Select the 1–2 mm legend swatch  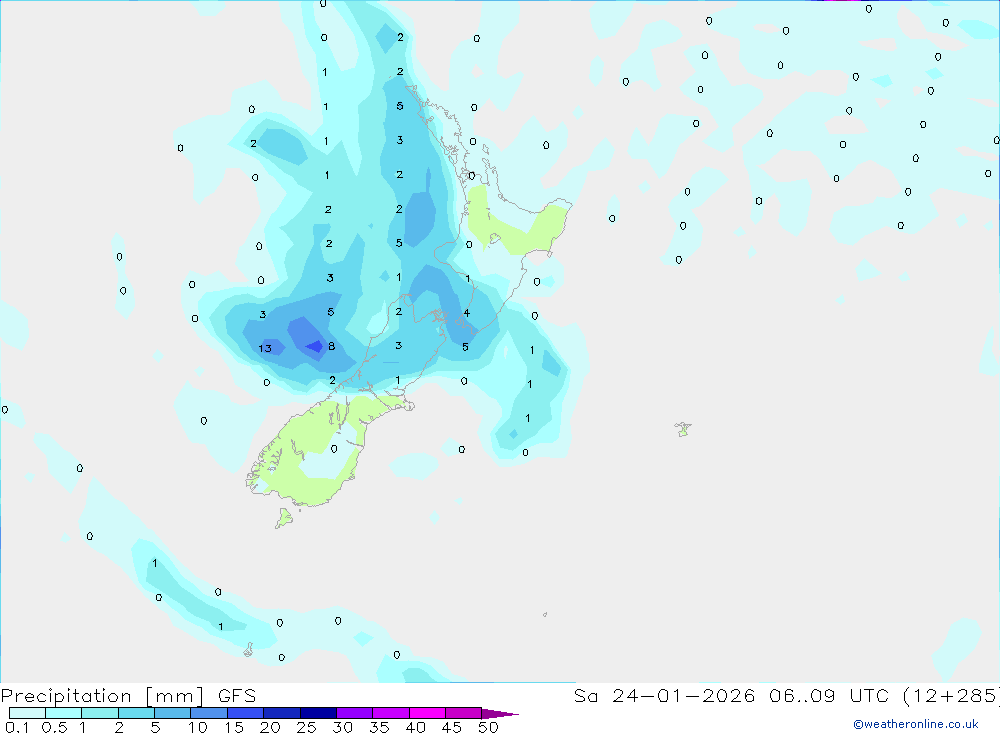99,713
